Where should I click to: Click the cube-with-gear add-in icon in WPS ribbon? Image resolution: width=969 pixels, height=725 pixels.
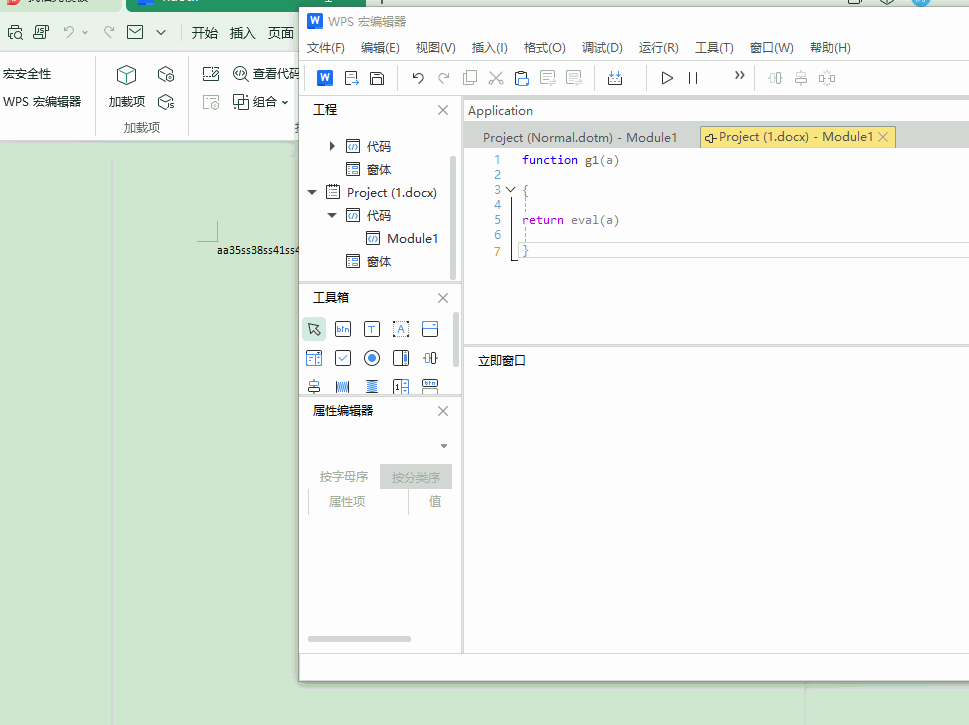tap(166, 74)
